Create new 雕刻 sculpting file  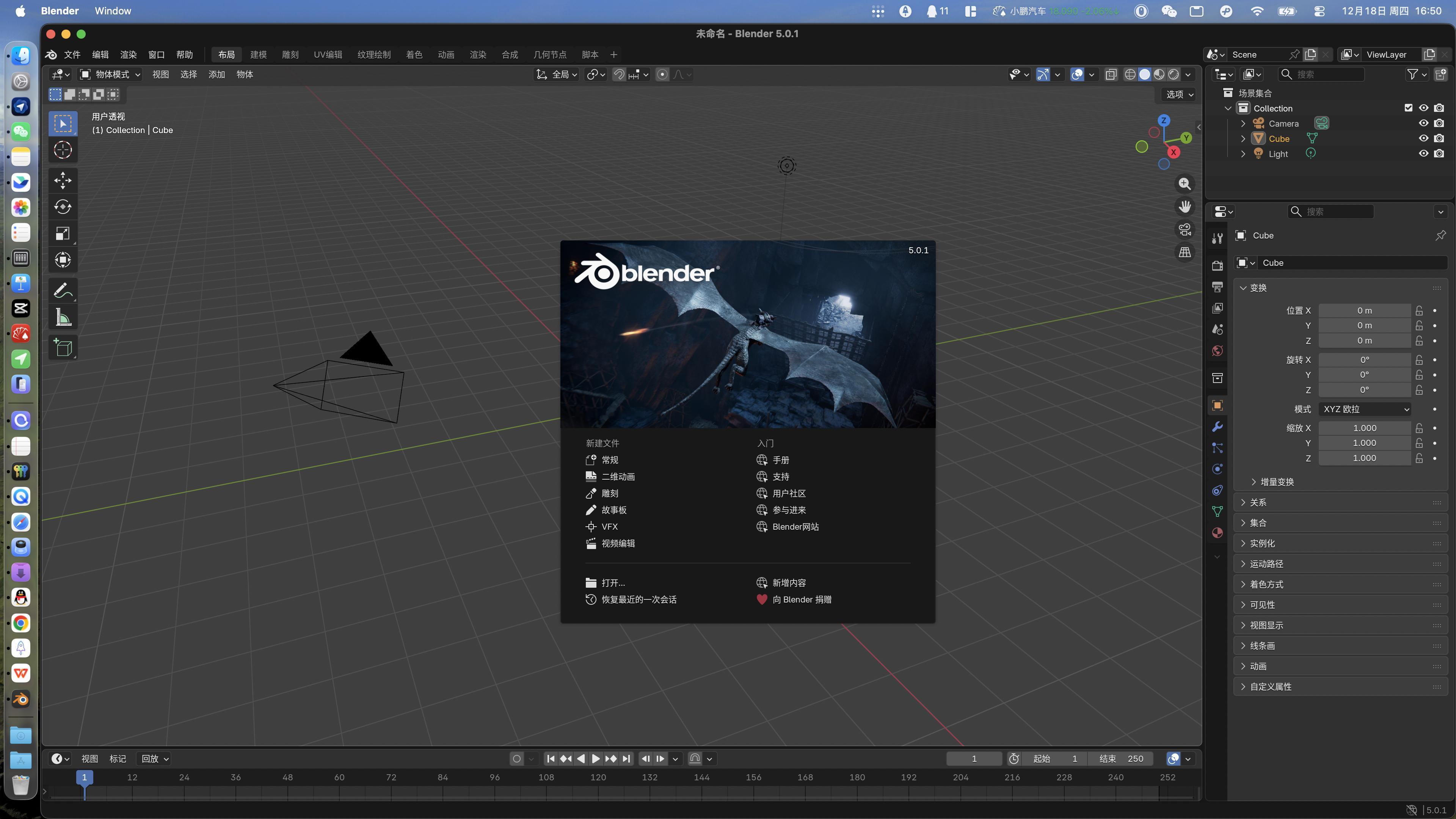pos(609,493)
